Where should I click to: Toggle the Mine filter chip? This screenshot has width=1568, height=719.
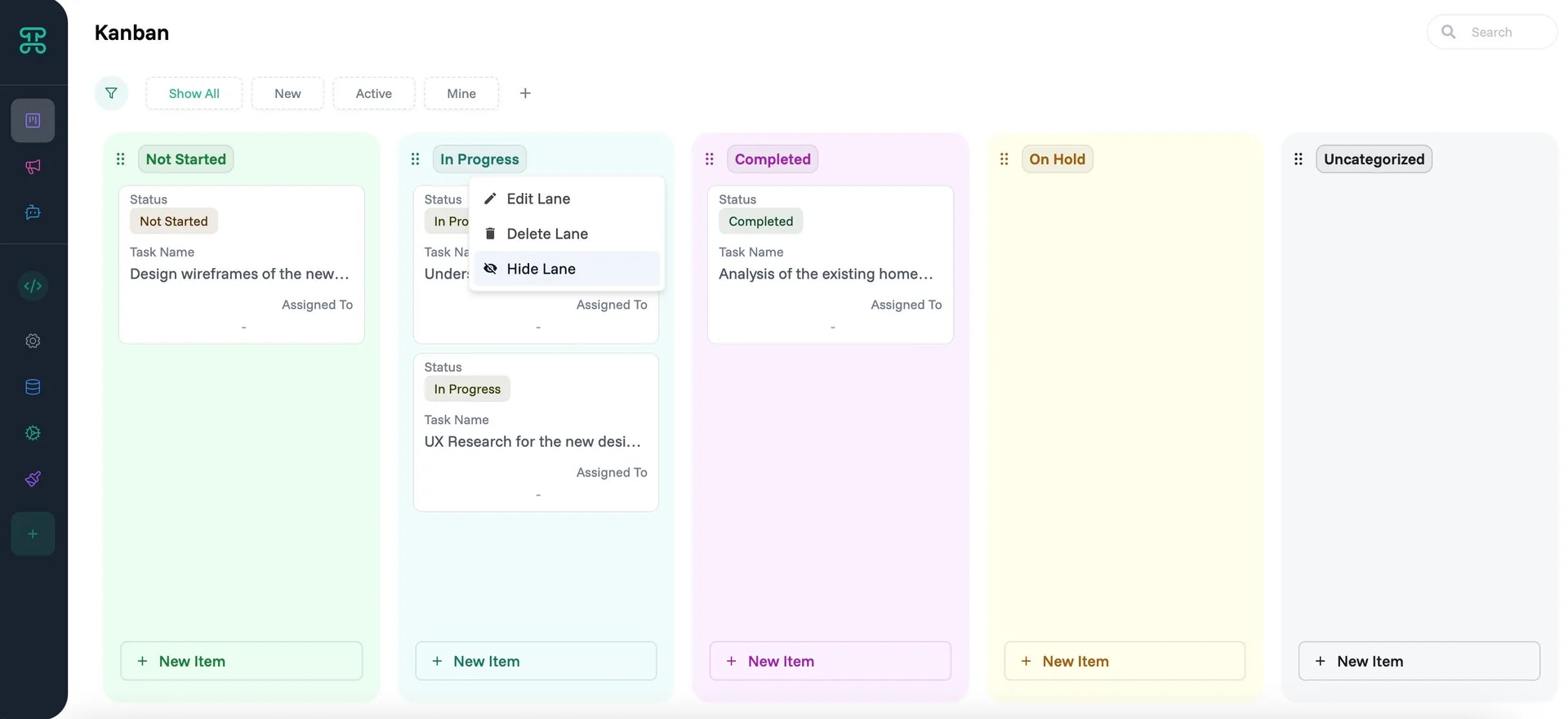coord(461,93)
